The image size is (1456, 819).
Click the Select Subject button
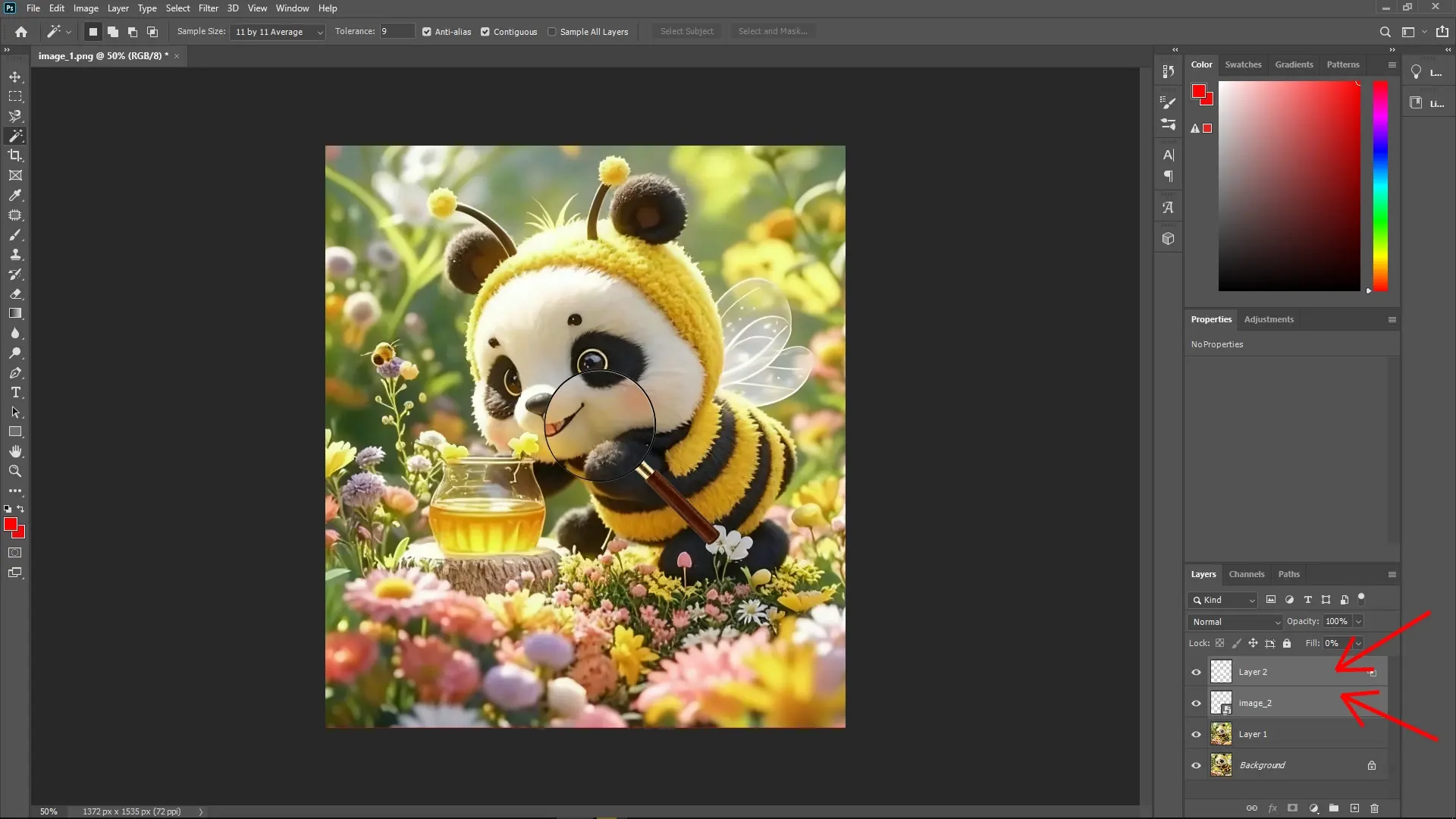pos(686,31)
